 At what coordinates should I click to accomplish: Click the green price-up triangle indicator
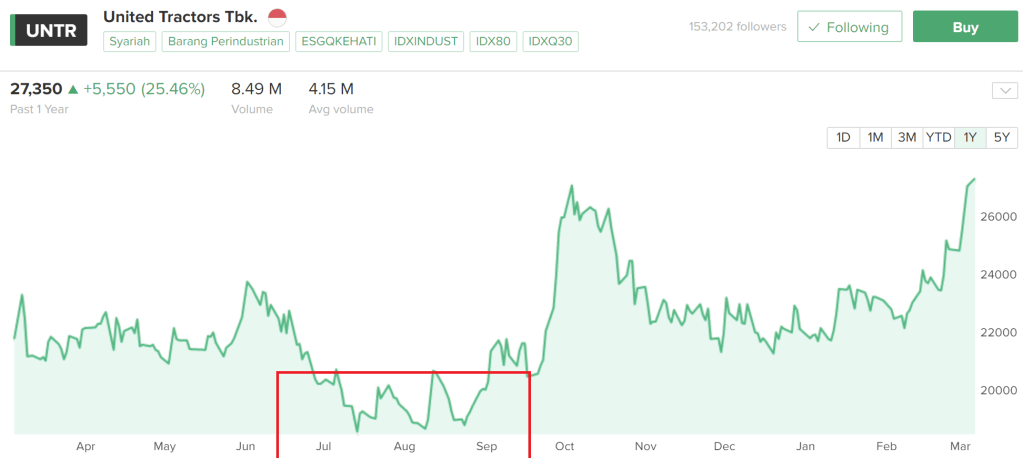72,89
